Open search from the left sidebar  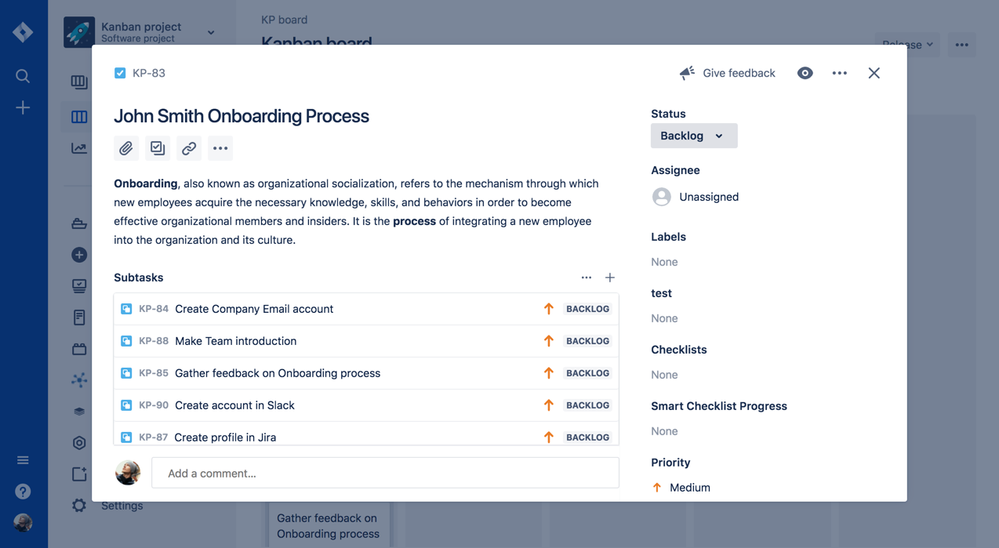(23, 76)
